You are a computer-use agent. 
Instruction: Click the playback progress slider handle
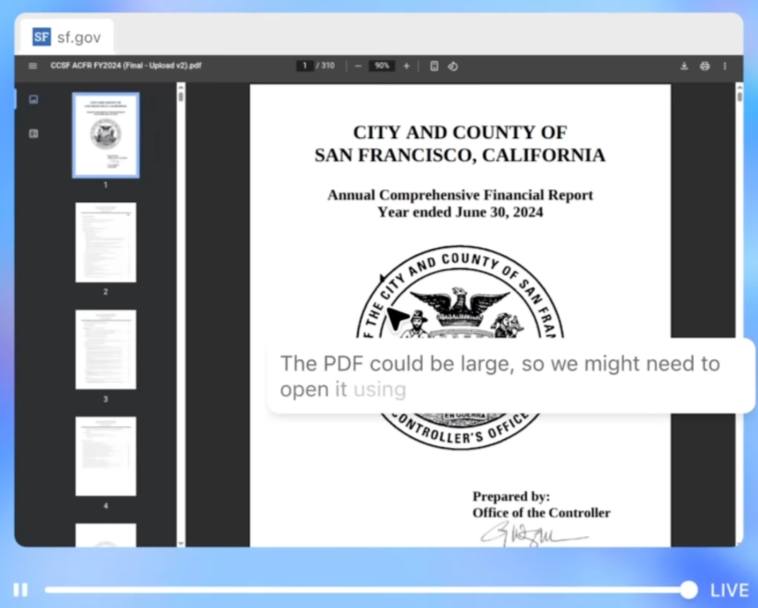click(x=688, y=590)
